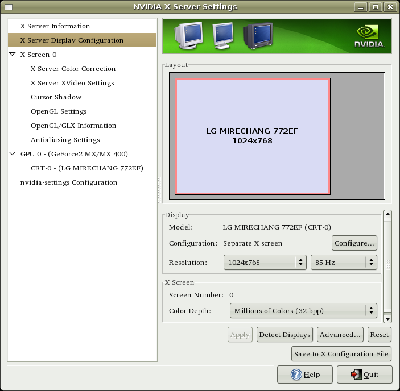Select LG MIRECHANG 772EF display in layout
Screen dimensions: 400x391
click(x=253, y=136)
